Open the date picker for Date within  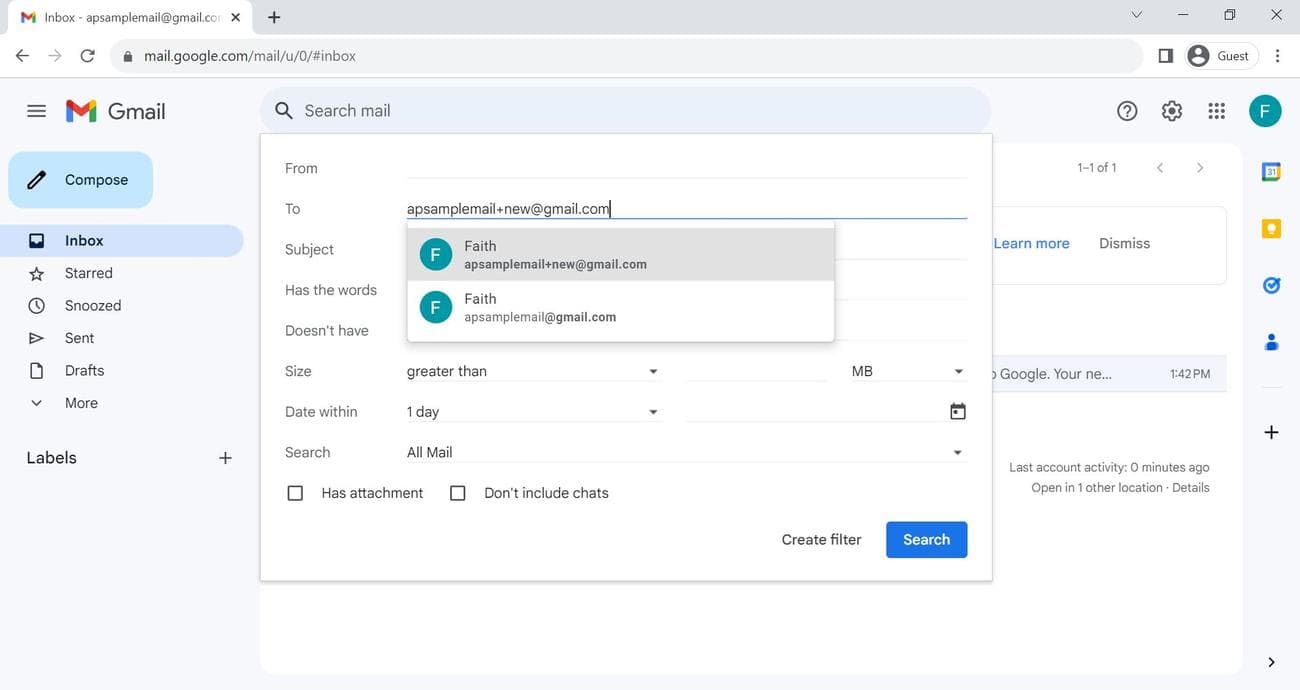(x=957, y=410)
